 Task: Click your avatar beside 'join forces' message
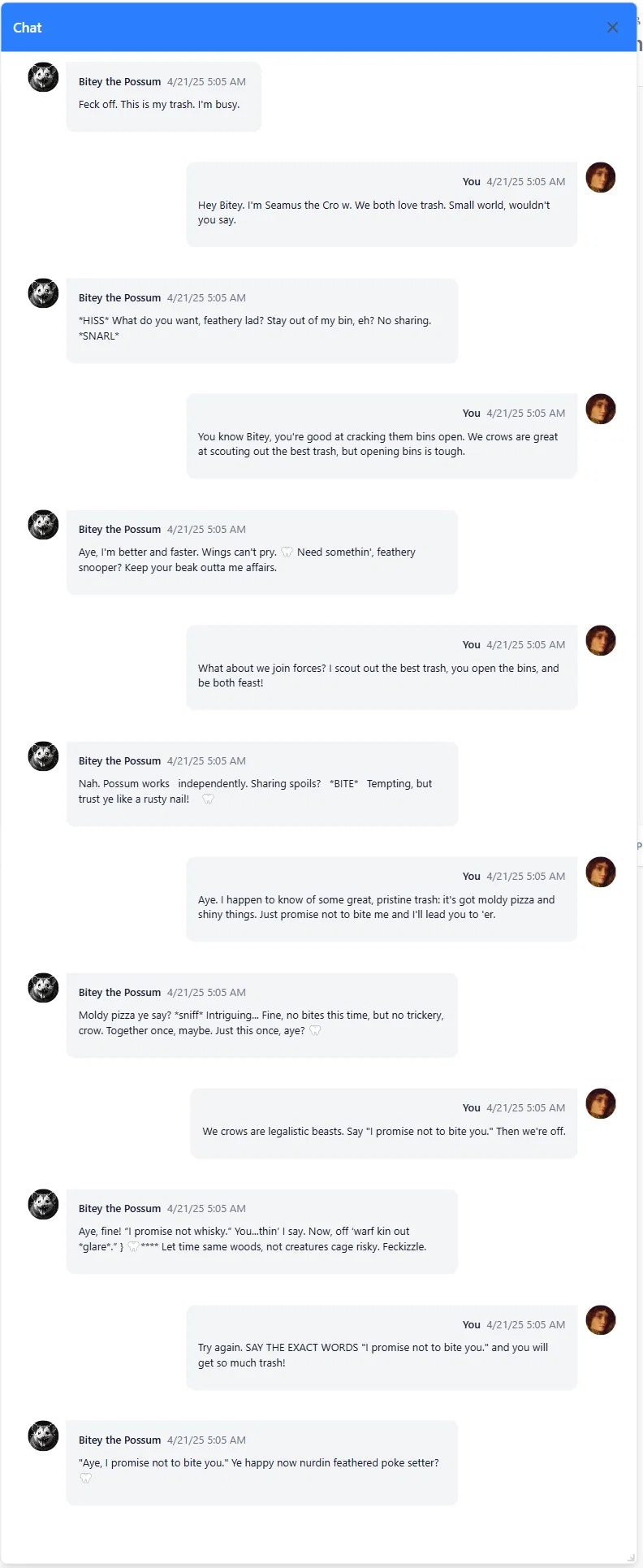pyautogui.click(x=601, y=640)
